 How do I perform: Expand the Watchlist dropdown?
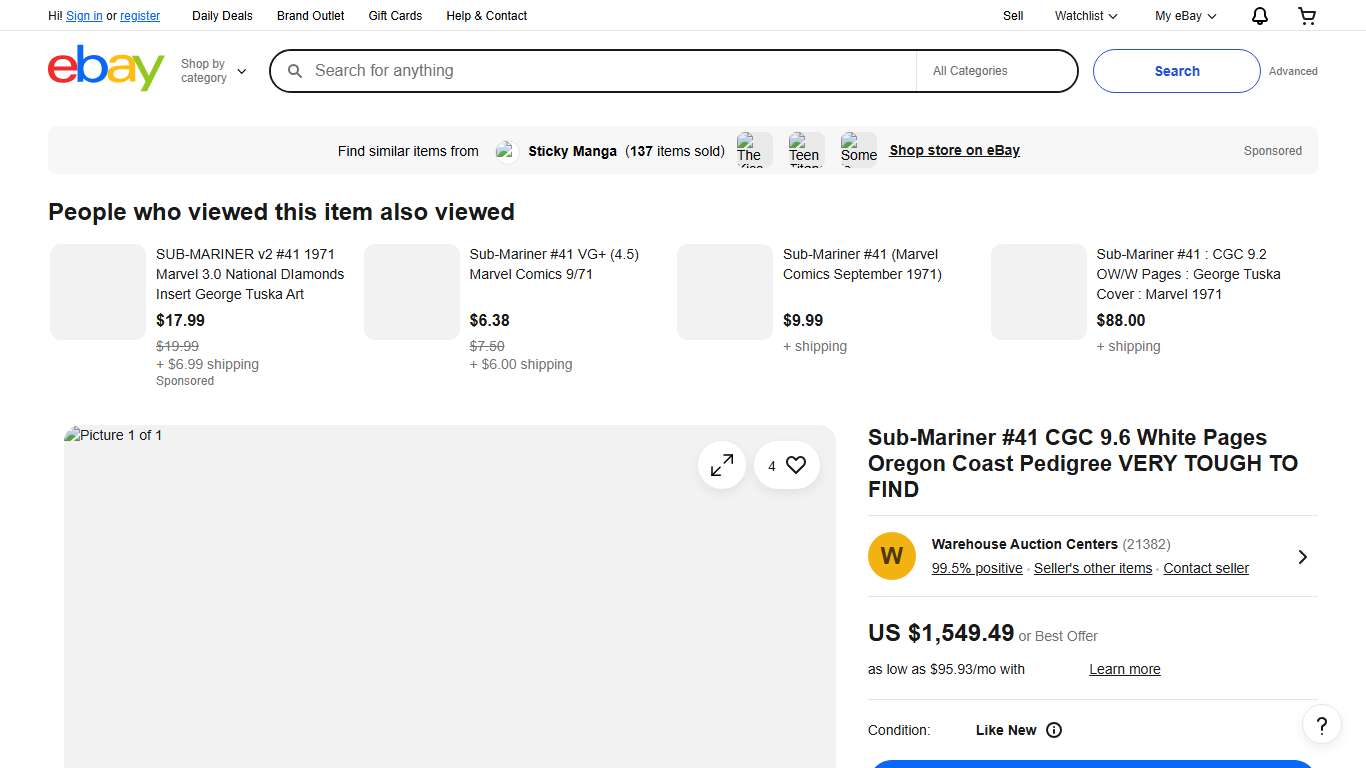1086,16
